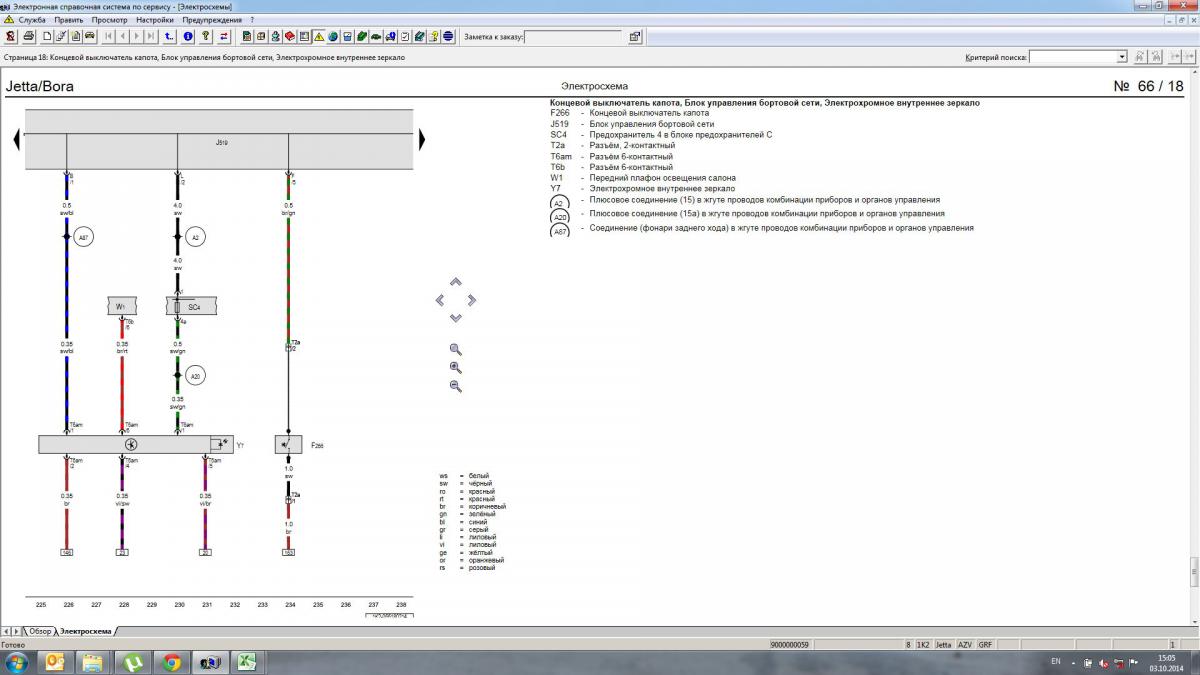
Task: Click the right black triangle beside J519
Action: [x=421, y=139]
